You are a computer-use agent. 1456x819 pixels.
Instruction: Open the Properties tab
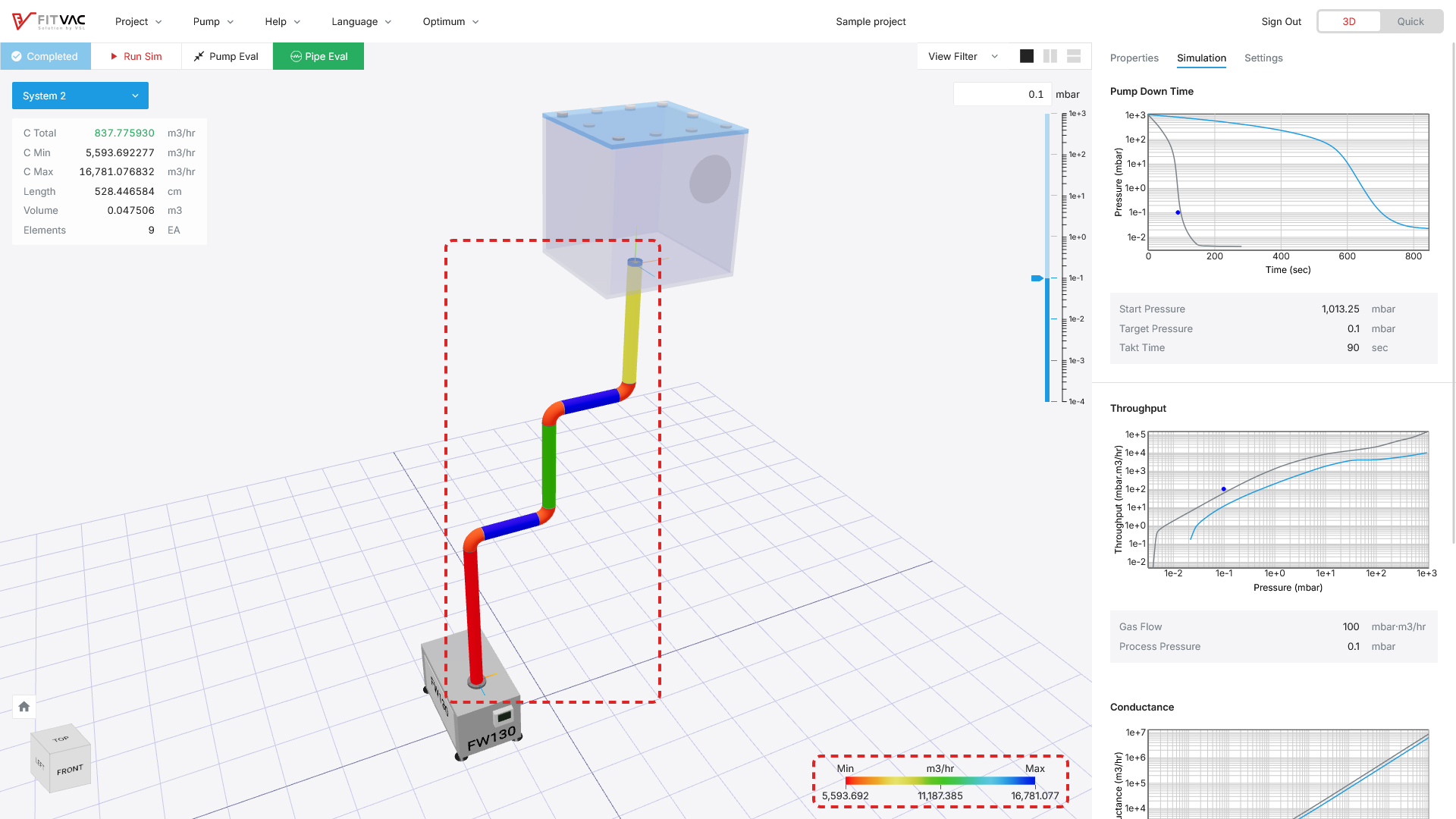pos(1134,58)
